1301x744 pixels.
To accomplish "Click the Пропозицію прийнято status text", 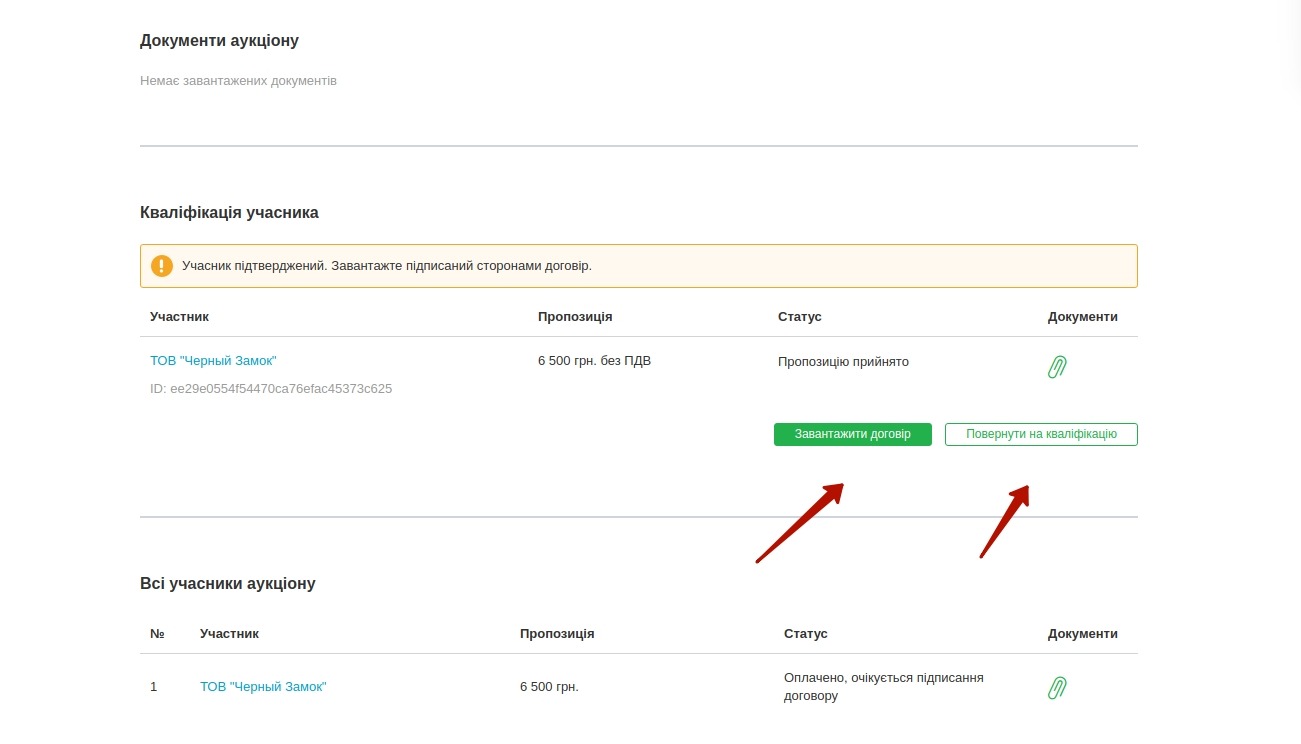I will (843, 362).
